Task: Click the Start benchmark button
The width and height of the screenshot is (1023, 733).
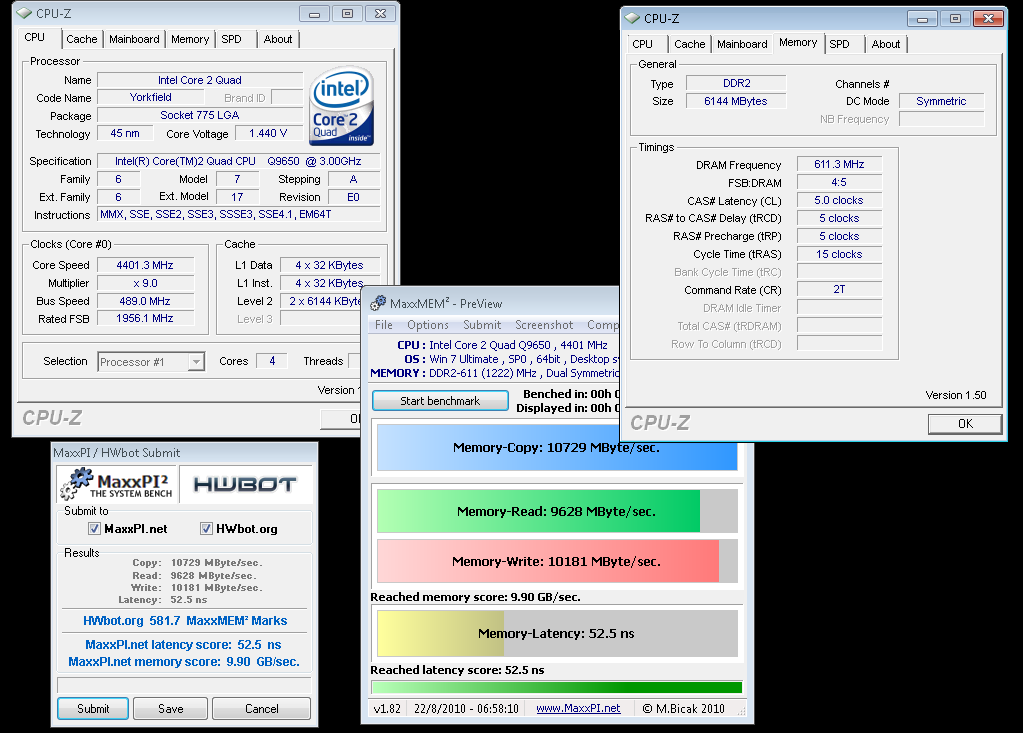Action: pyautogui.click(x=440, y=401)
